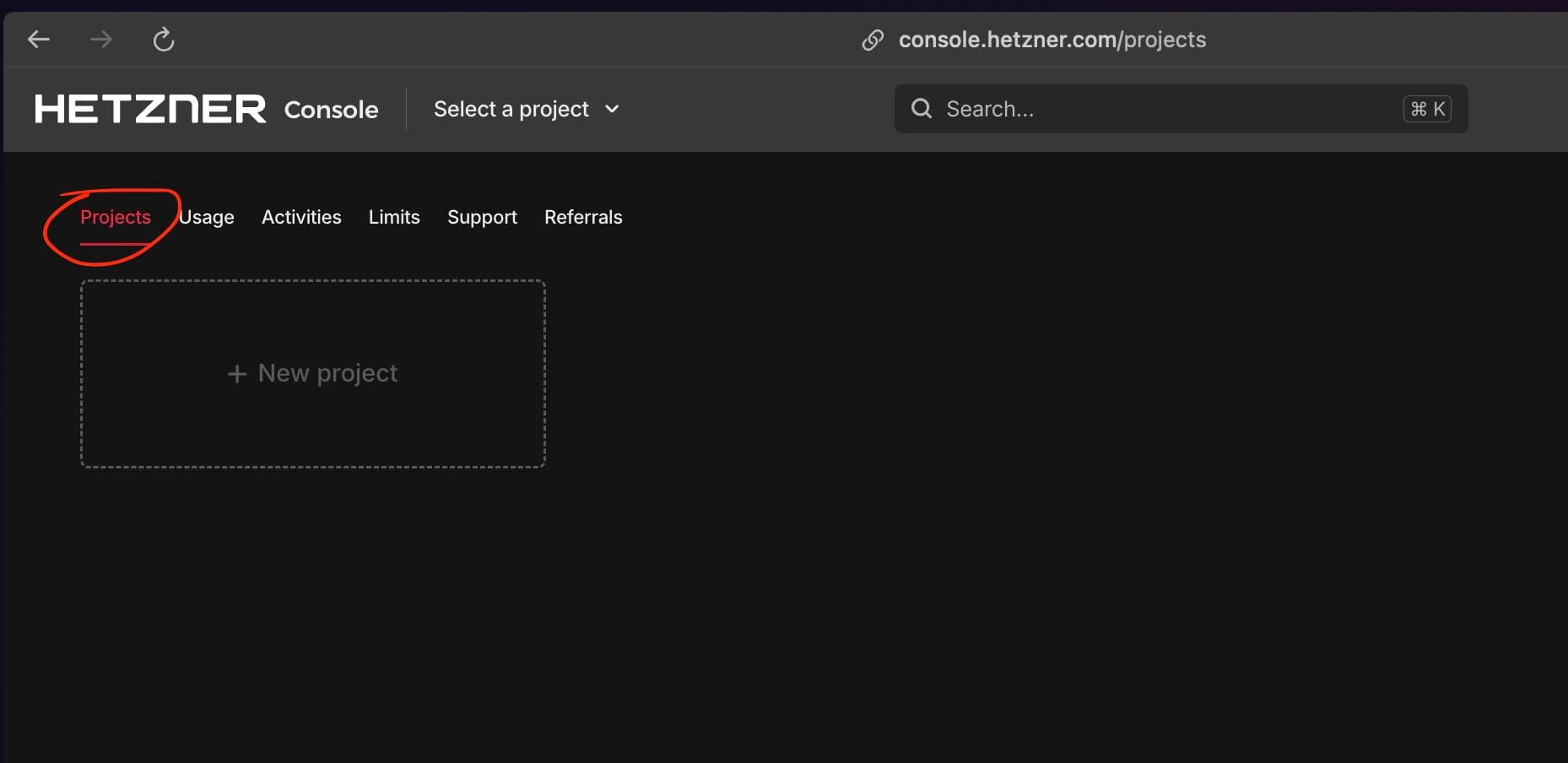Click the HETZNER Console logo
Screen dimensions: 1568x763
tap(205, 109)
